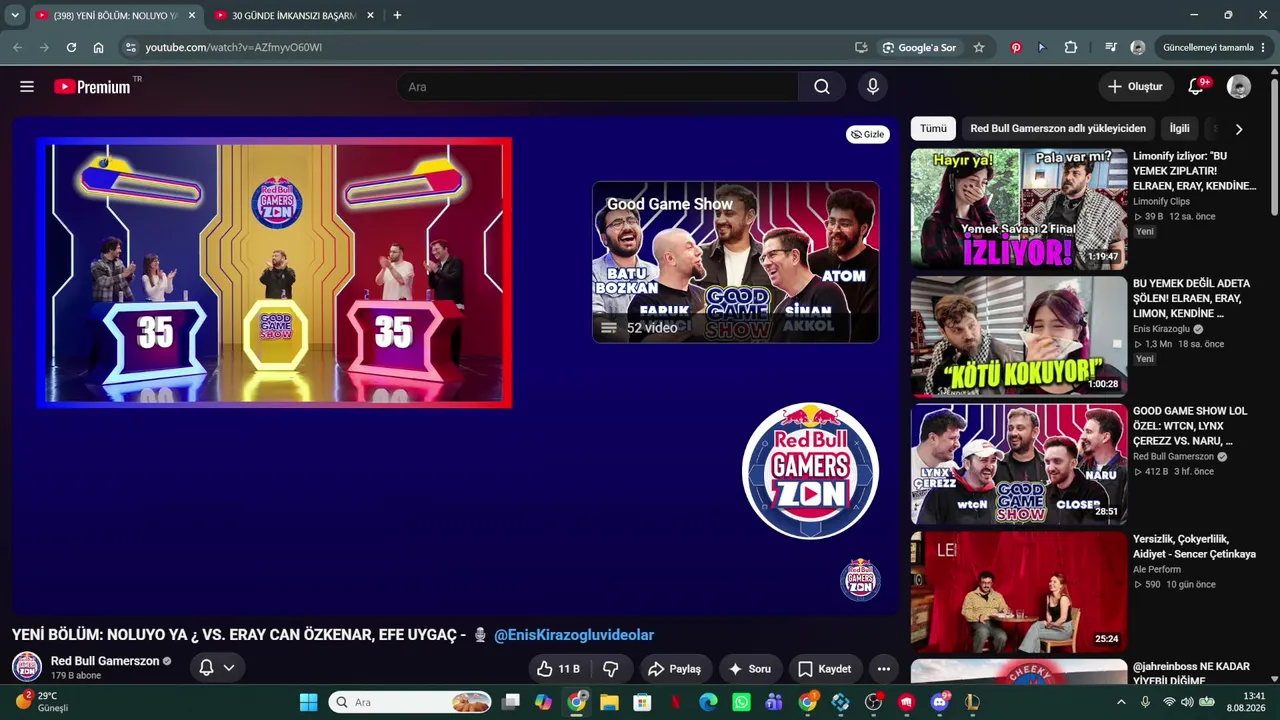Open the Chrome tab search dropdown
This screenshot has height=720, width=1280.
click(15, 15)
